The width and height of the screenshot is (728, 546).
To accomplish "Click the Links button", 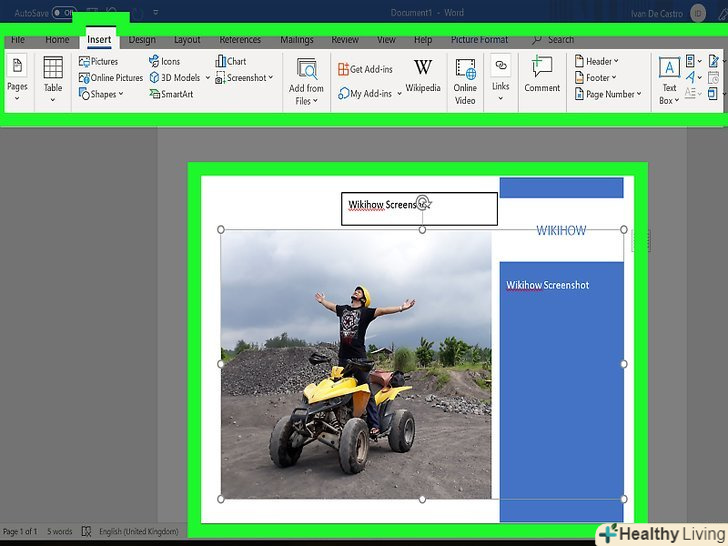I will point(500,75).
